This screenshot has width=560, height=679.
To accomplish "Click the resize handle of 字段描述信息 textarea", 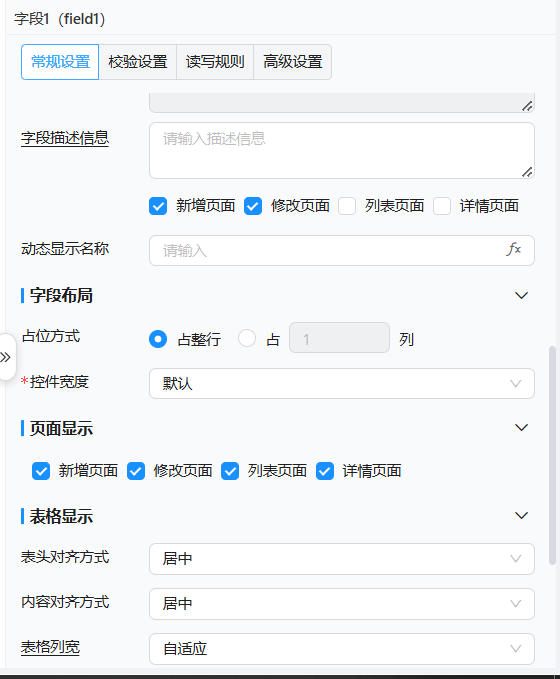I will click(x=527, y=172).
